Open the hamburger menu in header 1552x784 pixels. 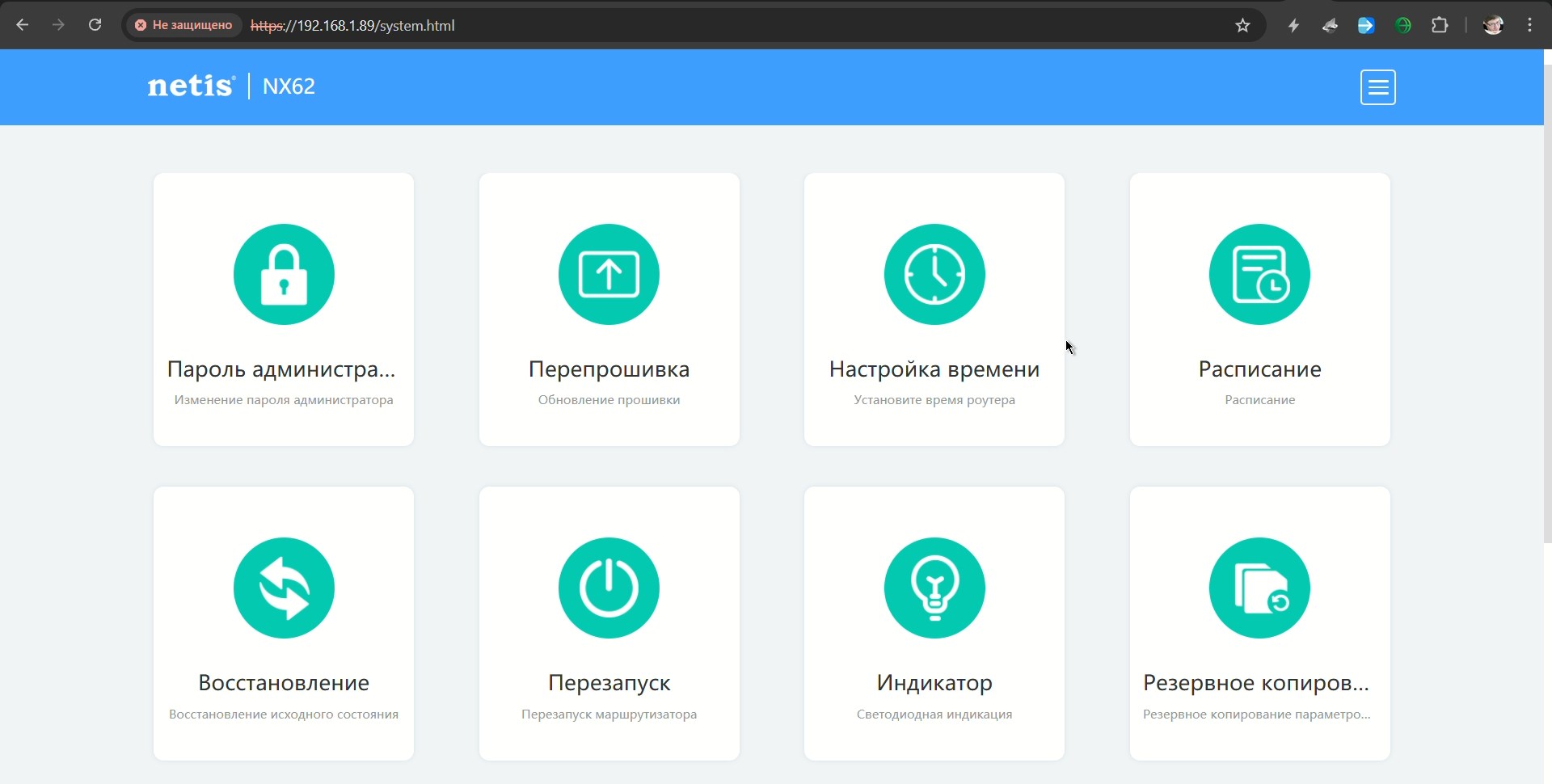pyautogui.click(x=1377, y=87)
